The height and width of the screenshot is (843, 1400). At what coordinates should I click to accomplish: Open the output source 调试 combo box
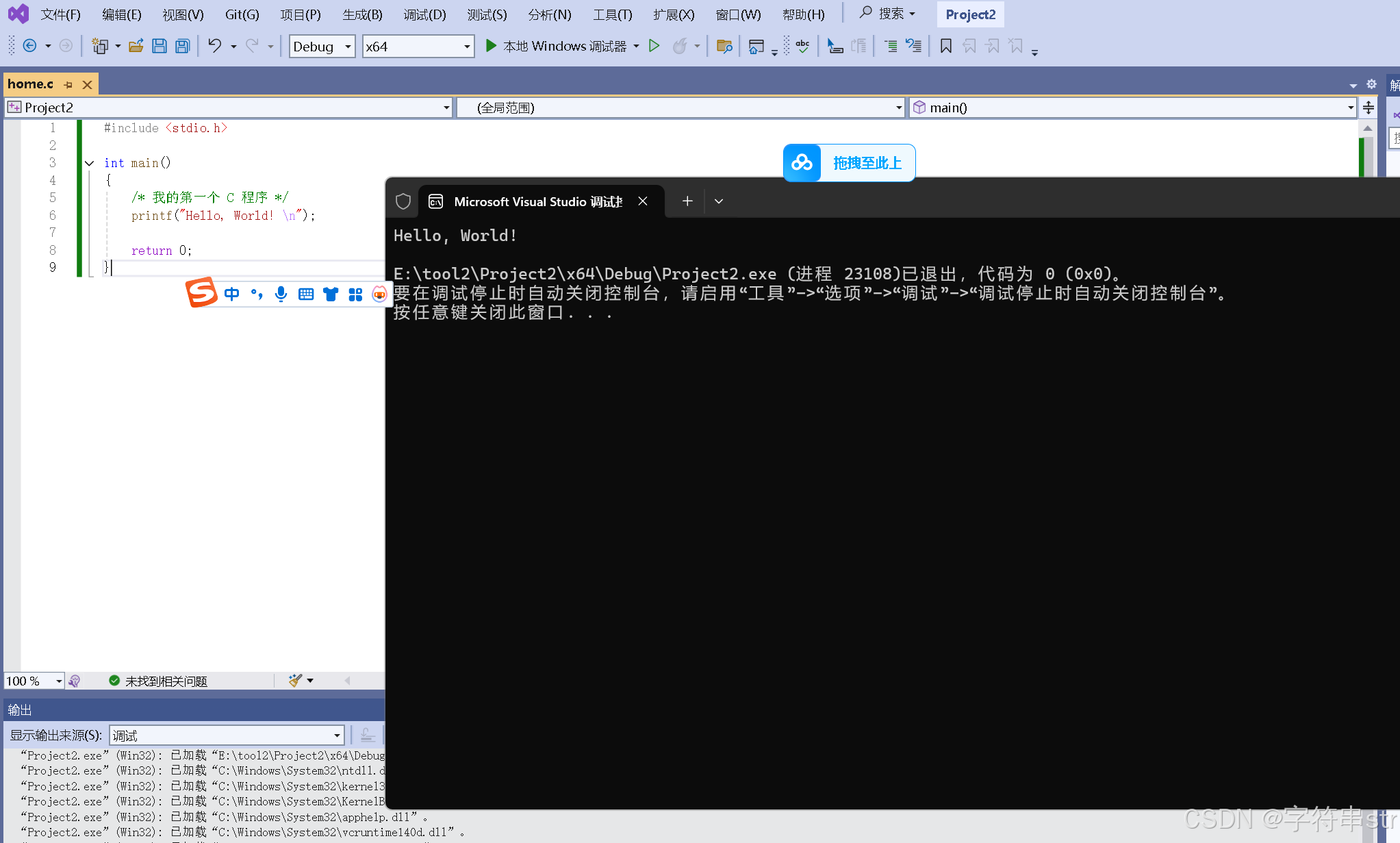(x=226, y=735)
